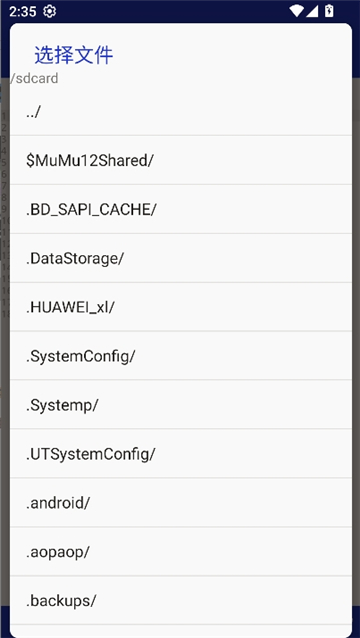The image size is (360, 638).
Task: Open the .UTSystemConfig folder
Action: point(181,453)
